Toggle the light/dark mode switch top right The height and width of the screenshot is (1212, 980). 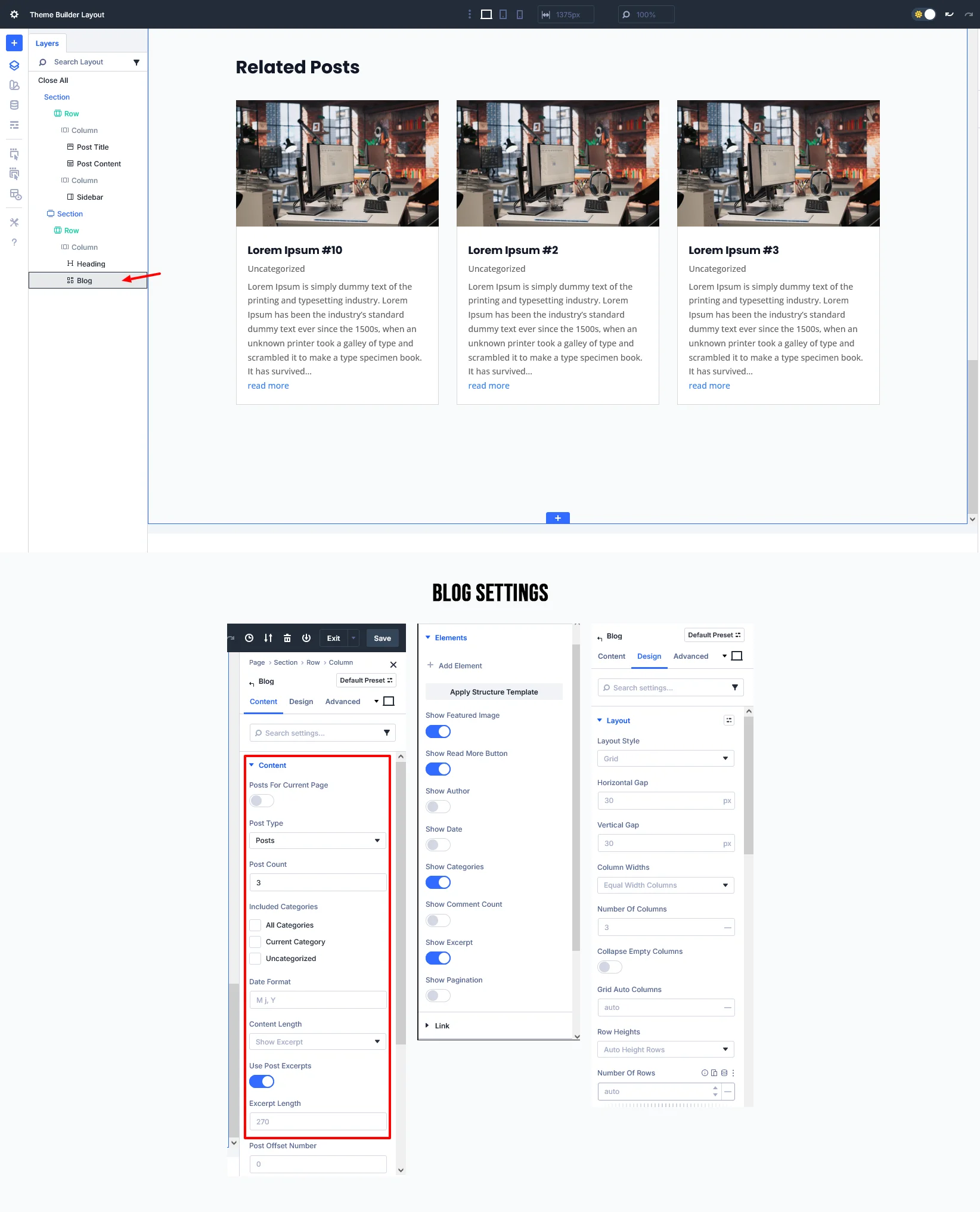pyautogui.click(x=925, y=14)
